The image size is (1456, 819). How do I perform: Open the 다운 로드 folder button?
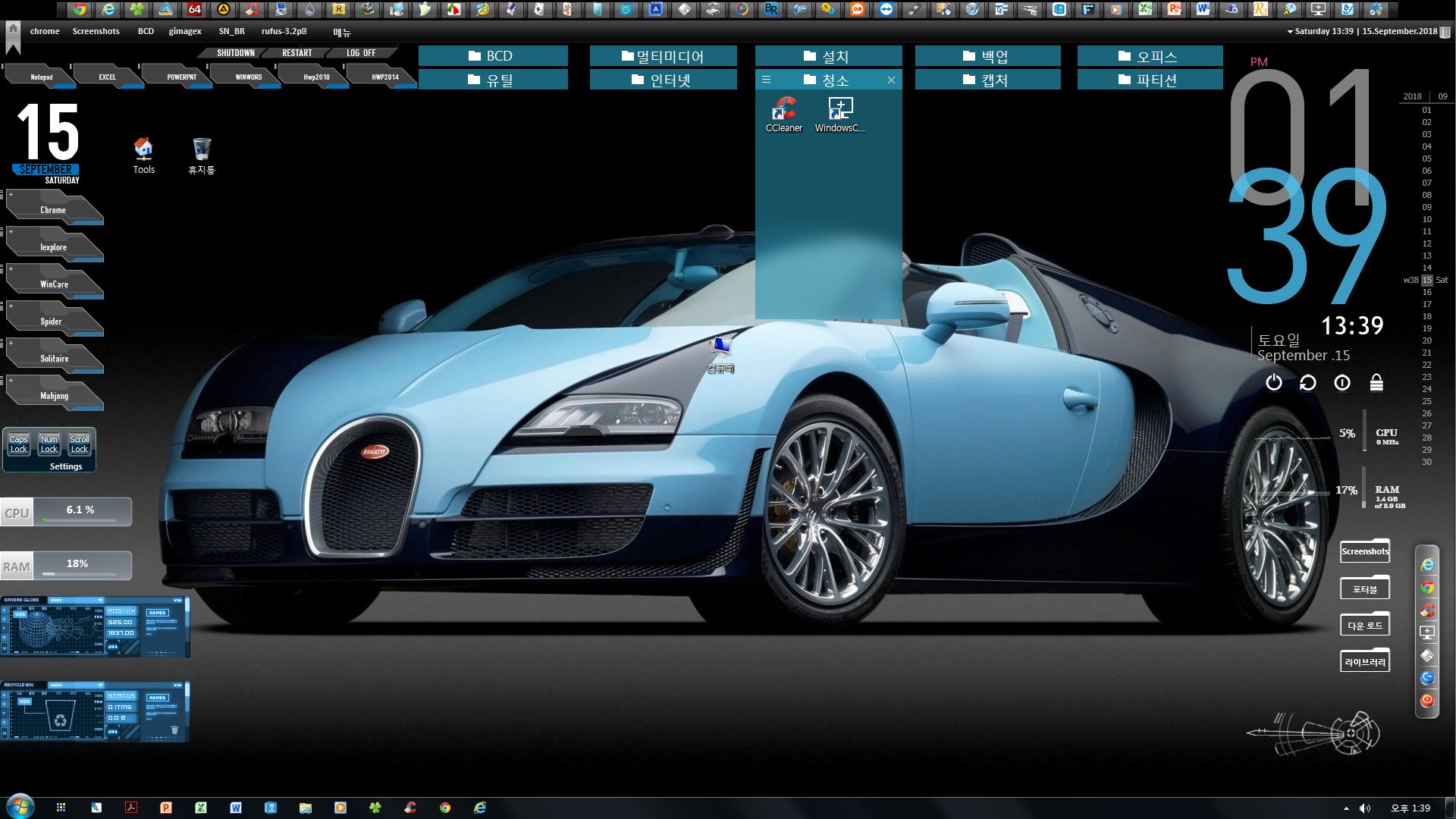[1365, 625]
